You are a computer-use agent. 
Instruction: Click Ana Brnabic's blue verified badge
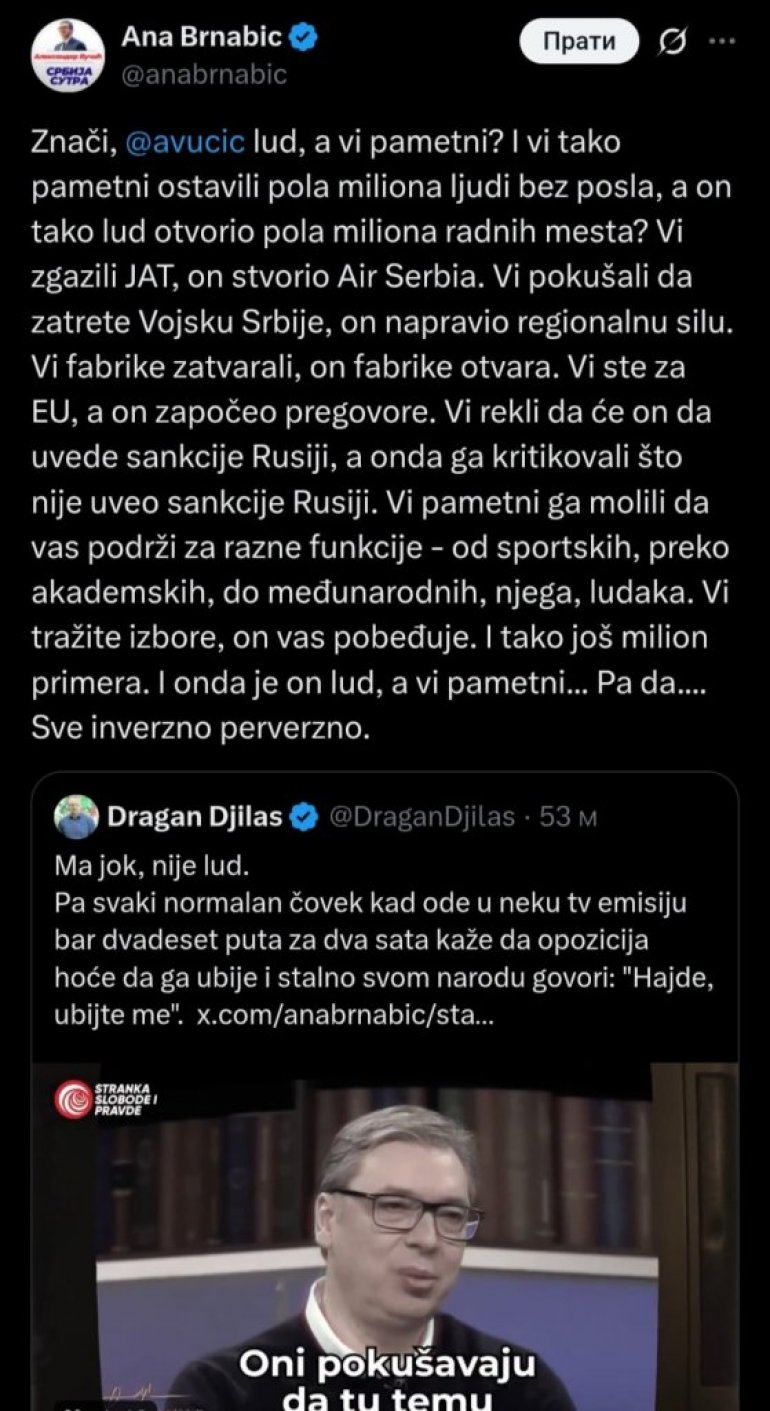click(304, 39)
